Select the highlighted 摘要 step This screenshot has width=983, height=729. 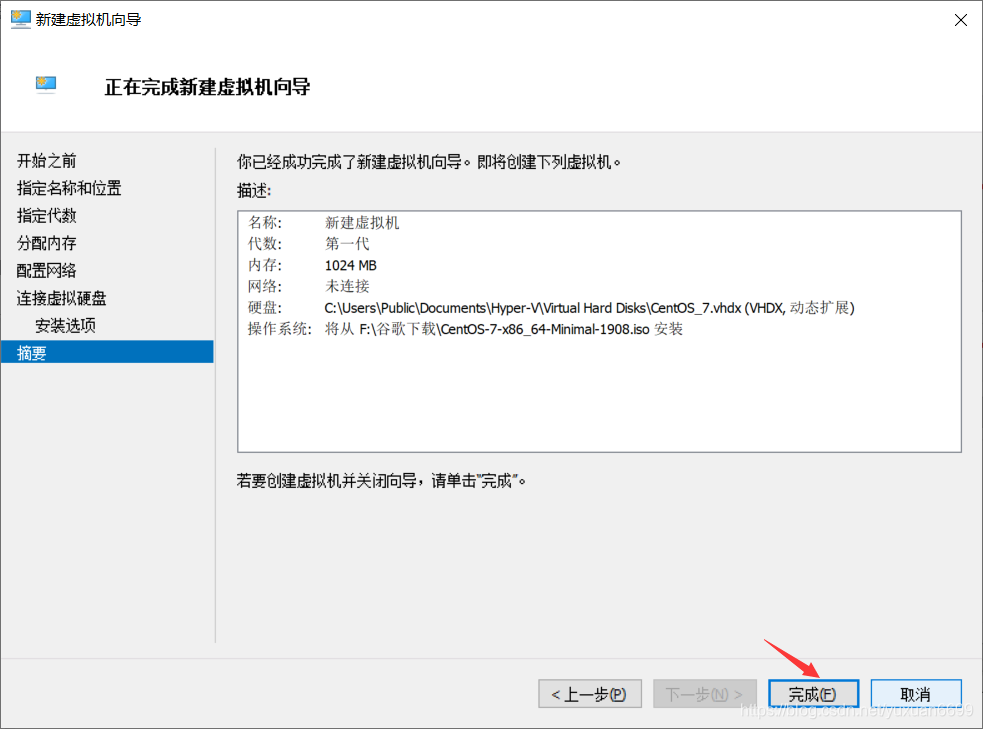pyautogui.click(x=107, y=352)
